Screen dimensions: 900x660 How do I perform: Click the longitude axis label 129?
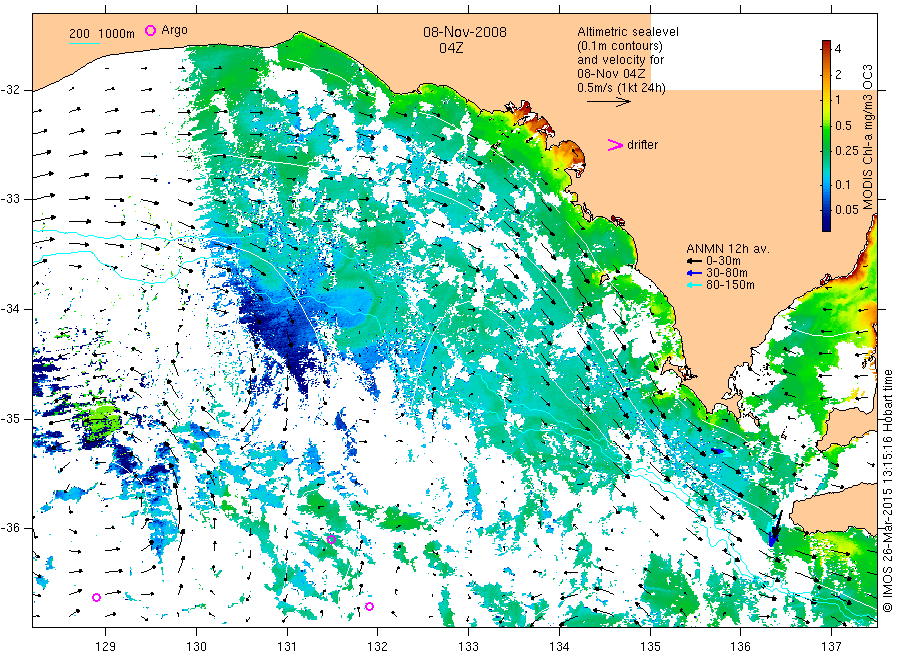click(x=106, y=647)
